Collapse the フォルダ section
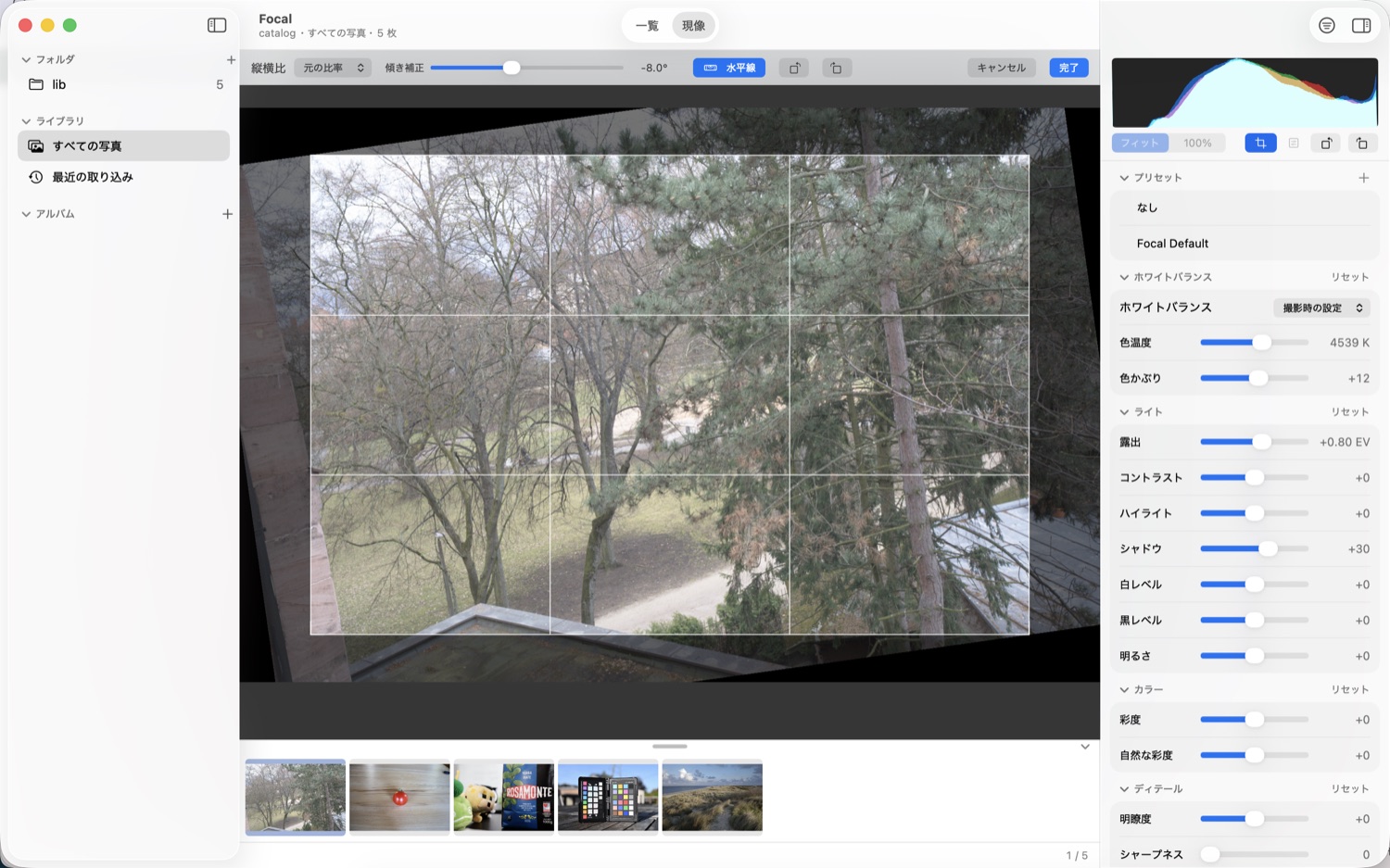 26,59
